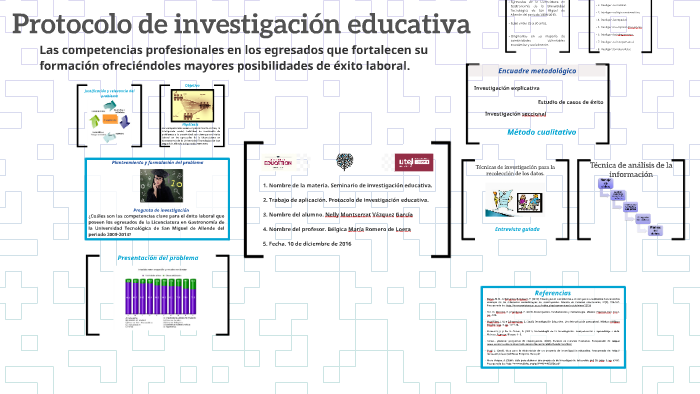Select line '3. Nombre del alumno'
Screen dimensions: 700x394
[x=338, y=215]
